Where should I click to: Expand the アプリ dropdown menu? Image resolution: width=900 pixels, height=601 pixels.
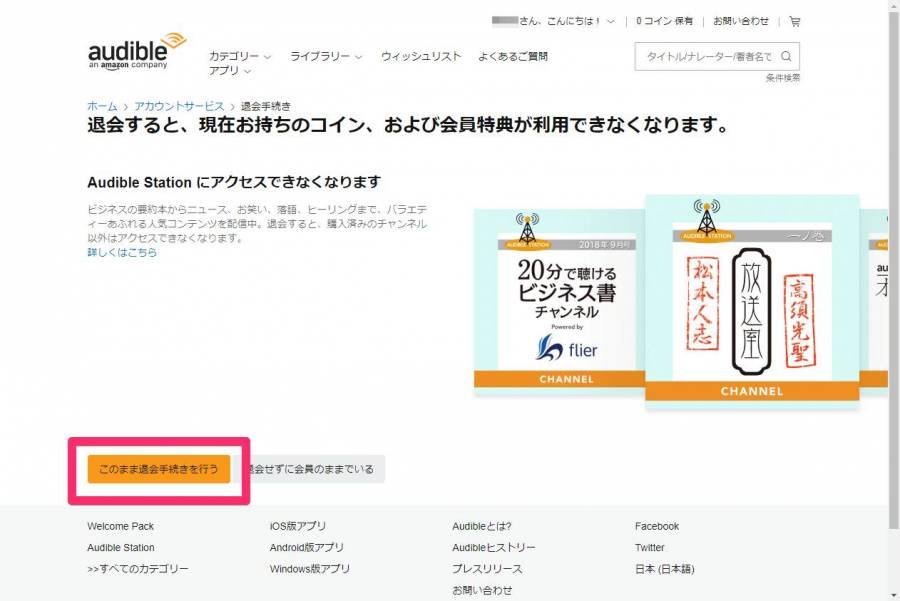(x=230, y=71)
